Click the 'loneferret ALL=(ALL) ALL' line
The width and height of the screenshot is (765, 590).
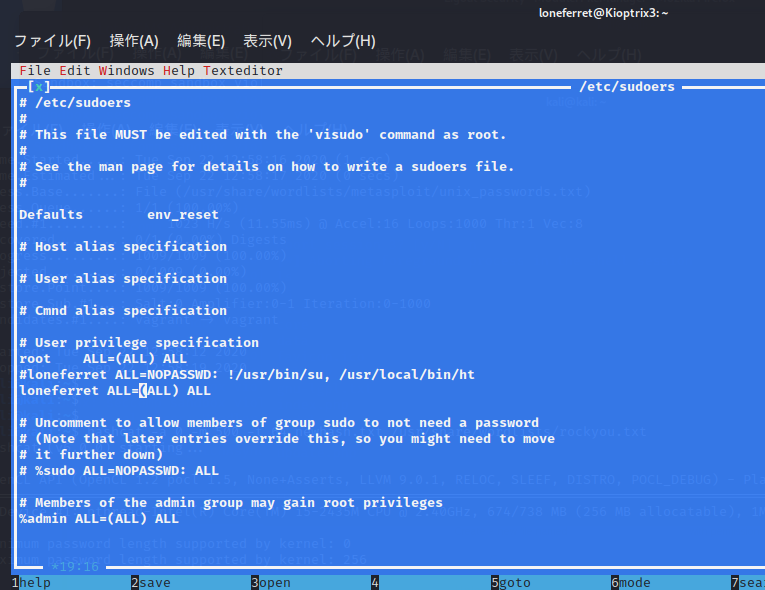[115, 391]
